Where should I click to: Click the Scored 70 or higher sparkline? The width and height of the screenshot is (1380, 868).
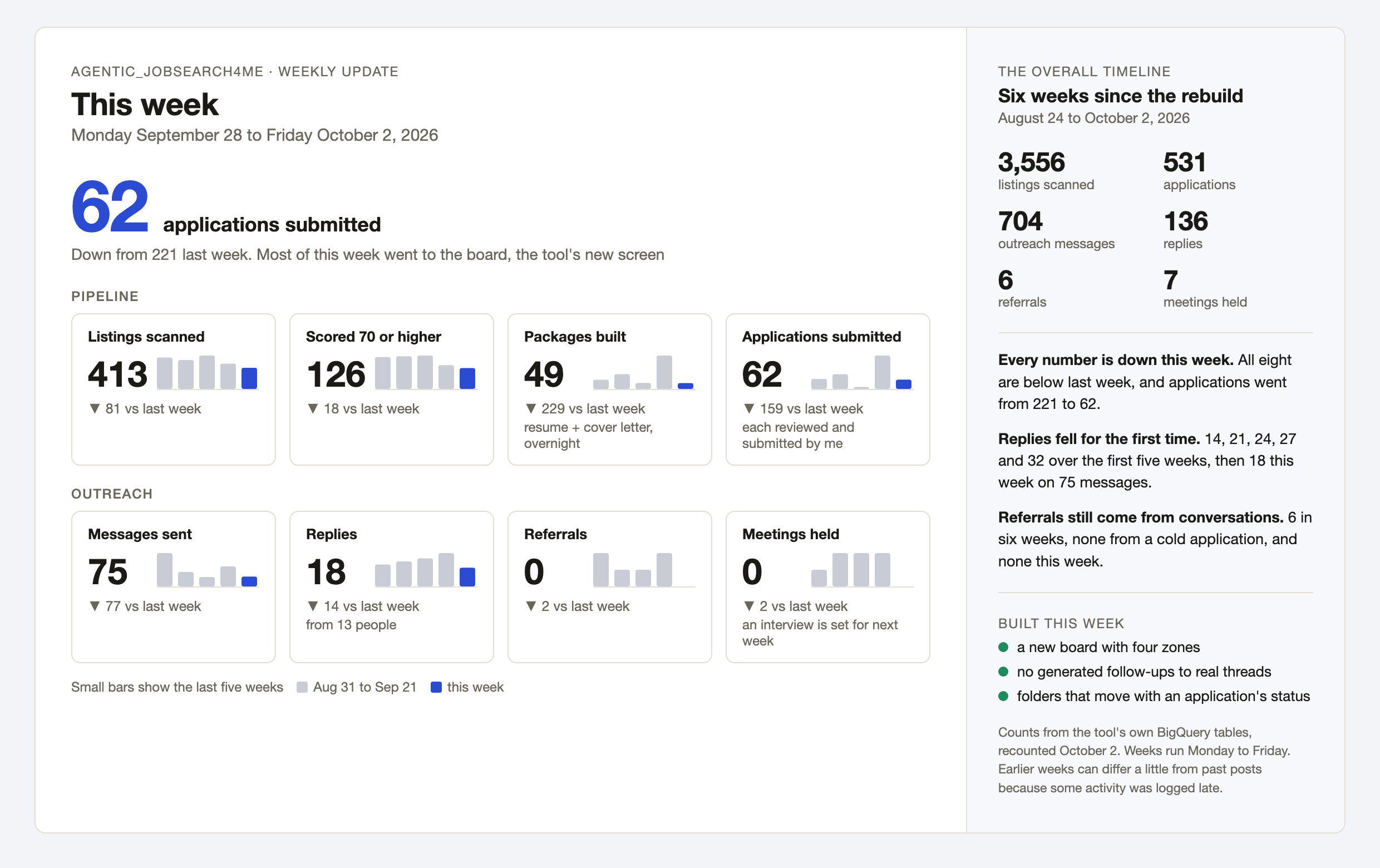426,372
